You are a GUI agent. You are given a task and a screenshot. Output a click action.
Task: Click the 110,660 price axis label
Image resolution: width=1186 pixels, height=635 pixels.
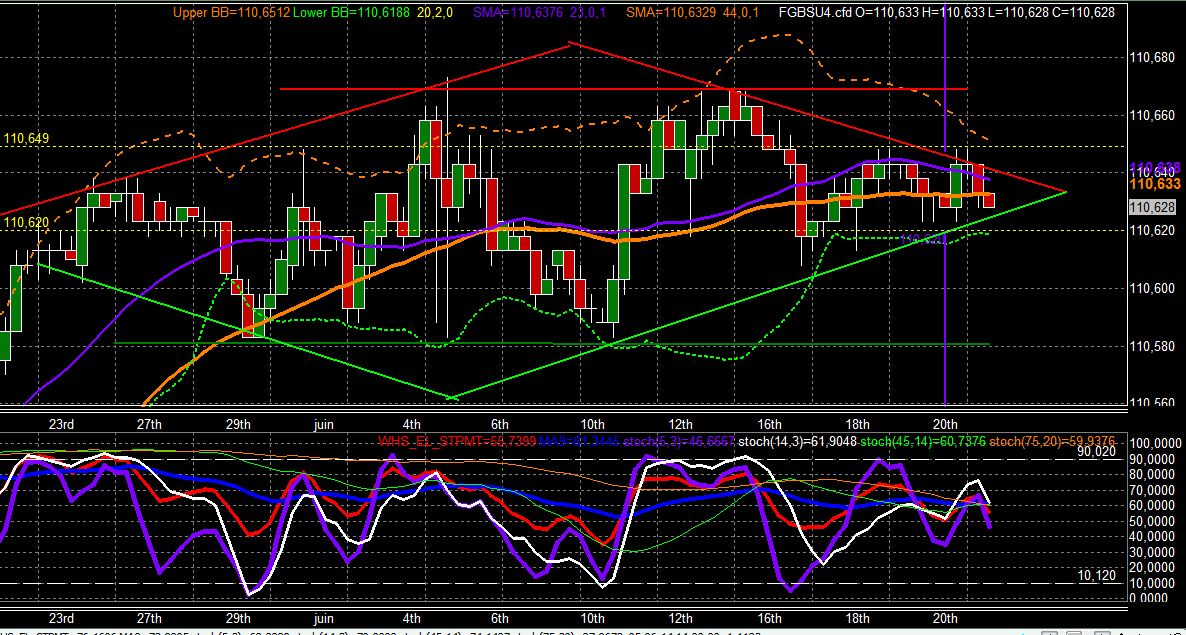tap(1153, 115)
